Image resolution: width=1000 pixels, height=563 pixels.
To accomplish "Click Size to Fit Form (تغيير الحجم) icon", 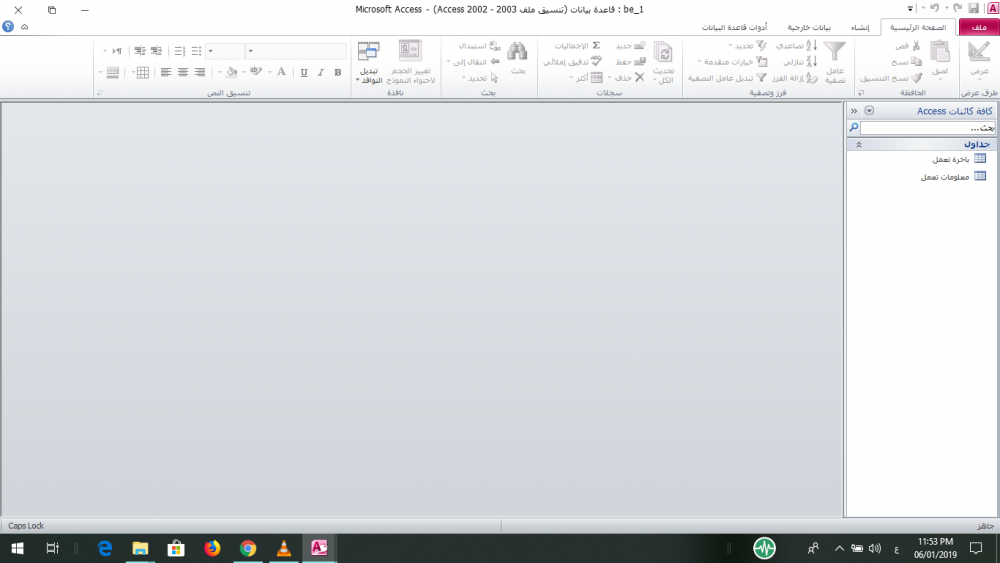I will [410, 51].
